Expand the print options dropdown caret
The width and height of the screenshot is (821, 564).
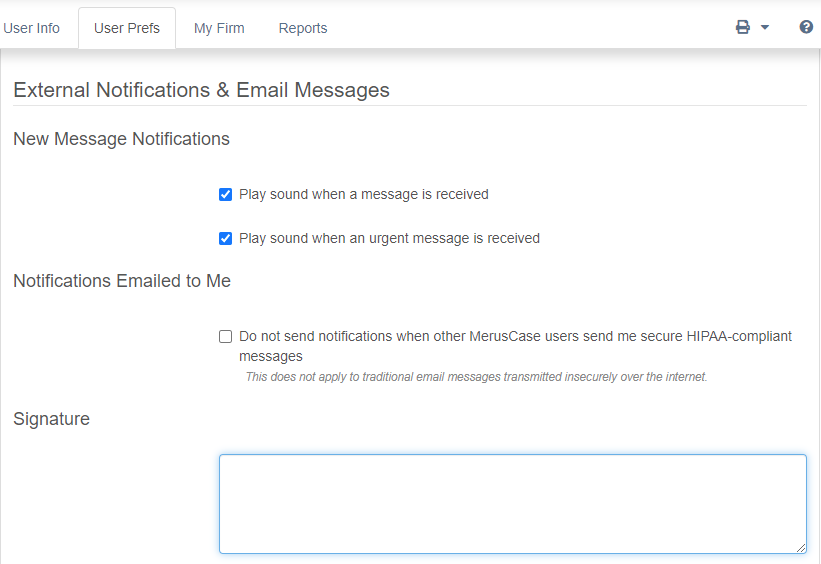[x=764, y=27]
